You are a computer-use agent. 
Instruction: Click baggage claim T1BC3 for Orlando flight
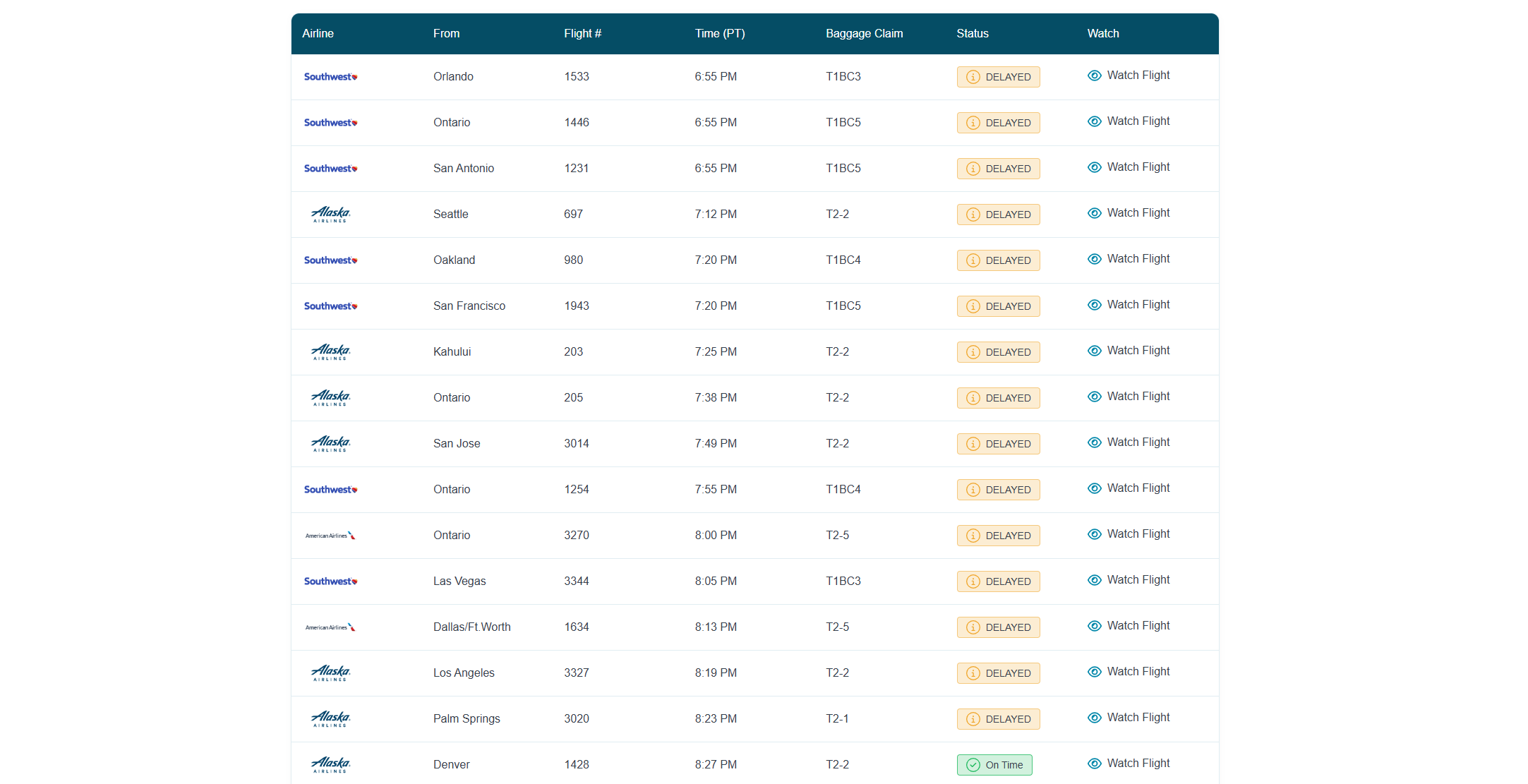click(843, 76)
